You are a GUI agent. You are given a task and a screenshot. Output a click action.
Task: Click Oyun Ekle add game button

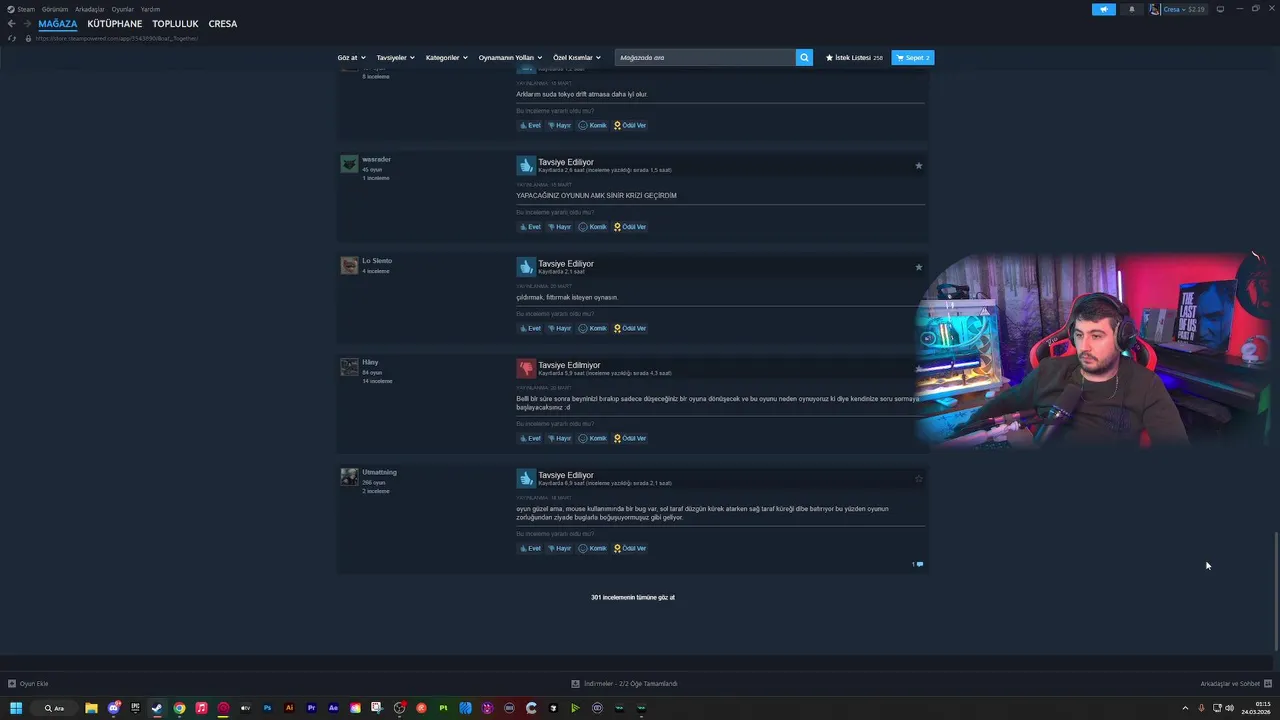pos(28,684)
